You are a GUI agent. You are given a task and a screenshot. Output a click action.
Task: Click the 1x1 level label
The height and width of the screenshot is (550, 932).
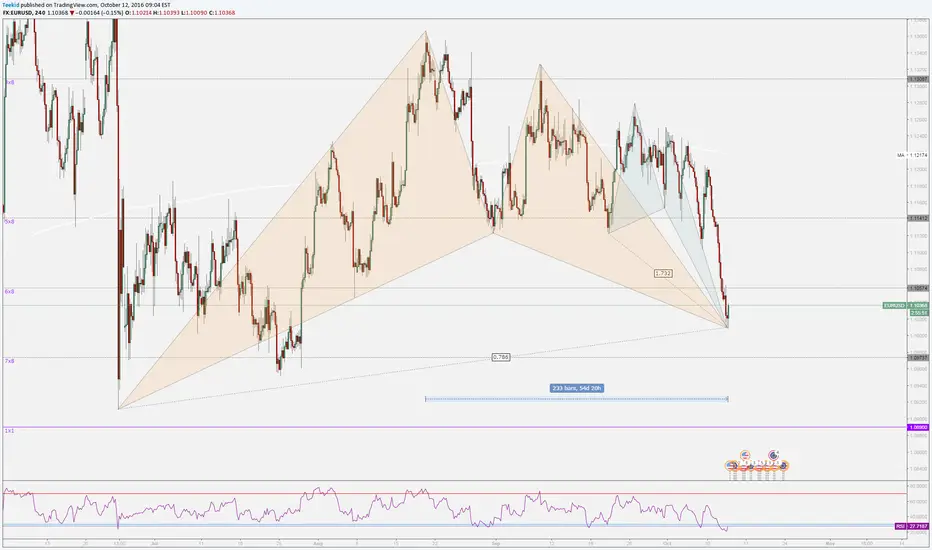[9, 430]
